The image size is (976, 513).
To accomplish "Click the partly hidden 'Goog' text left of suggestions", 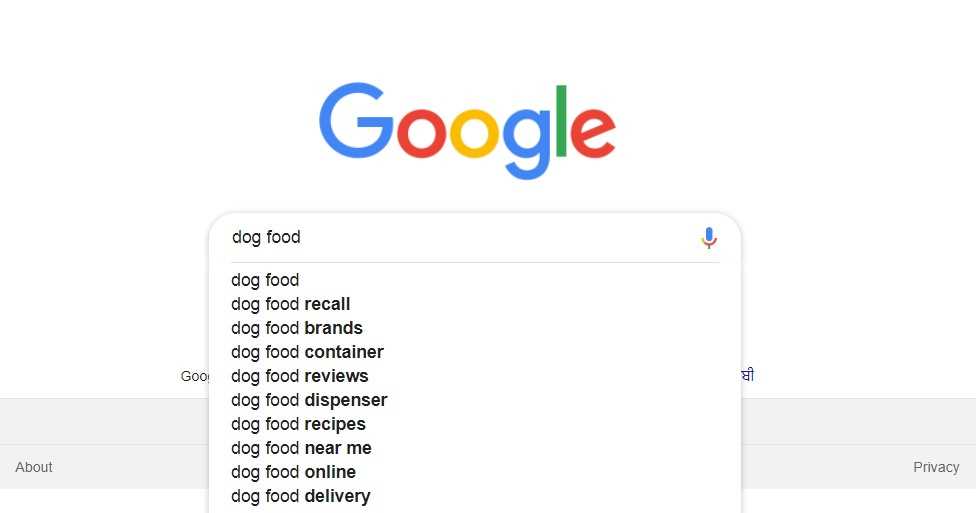I will [x=195, y=376].
